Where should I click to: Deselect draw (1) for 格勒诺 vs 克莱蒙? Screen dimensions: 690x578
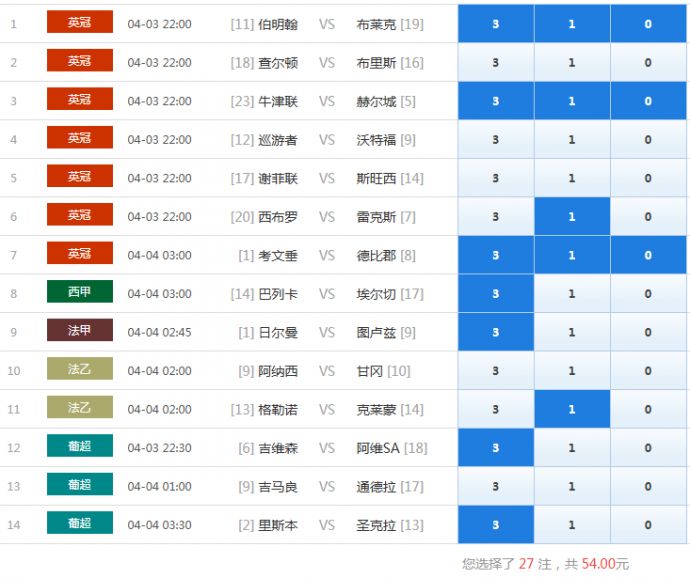coord(572,409)
